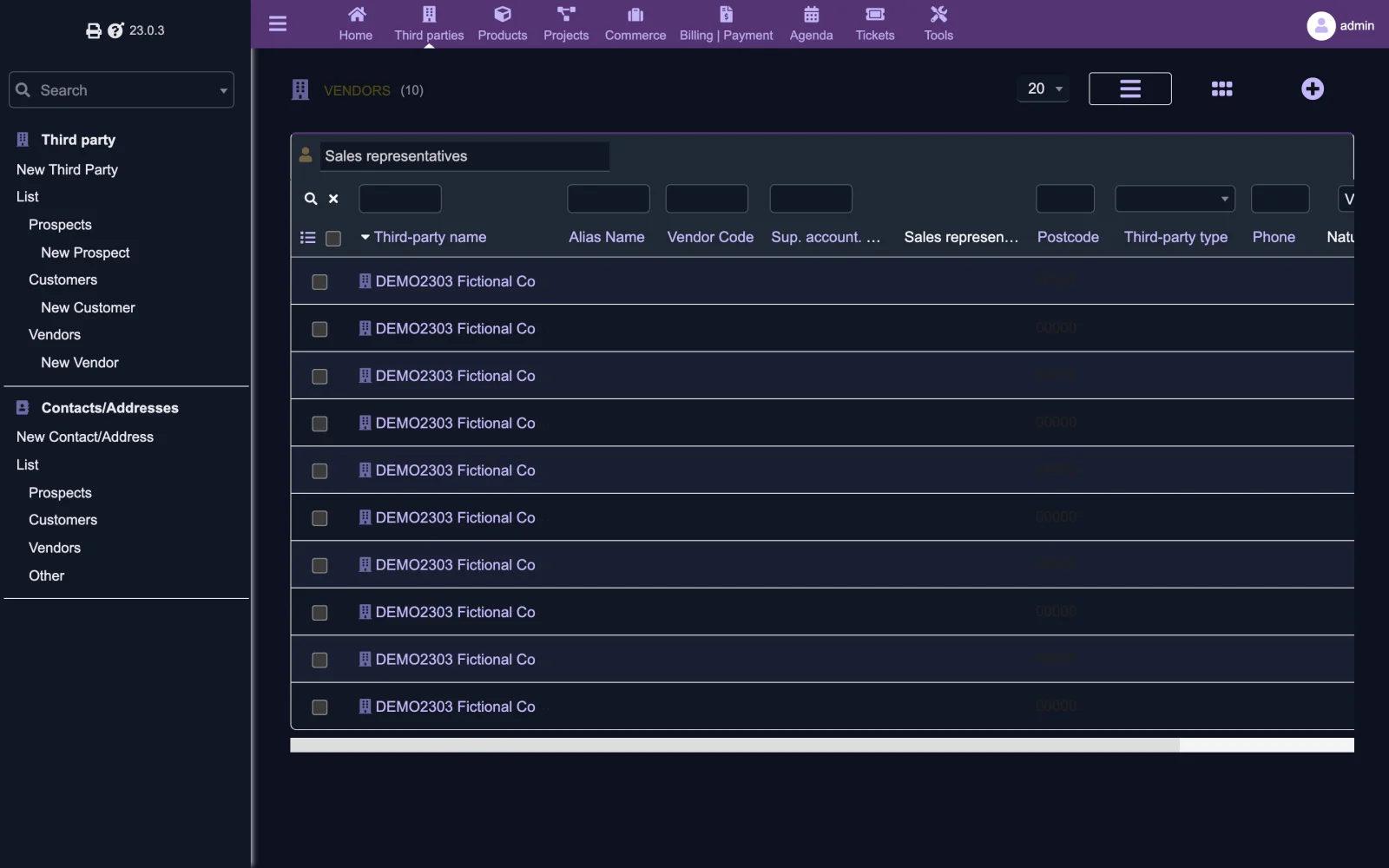This screenshot has width=1389, height=868.
Task: Click the New Prospect link
Action: tap(85, 253)
